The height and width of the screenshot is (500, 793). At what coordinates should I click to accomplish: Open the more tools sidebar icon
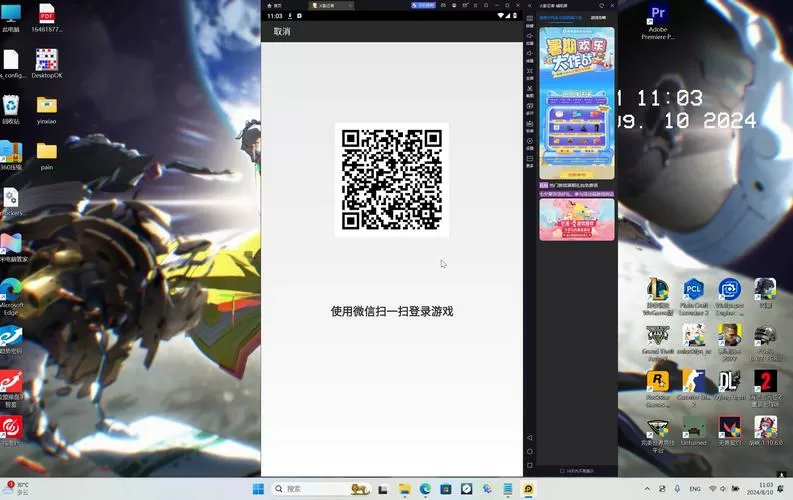click(x=530, y=161)
